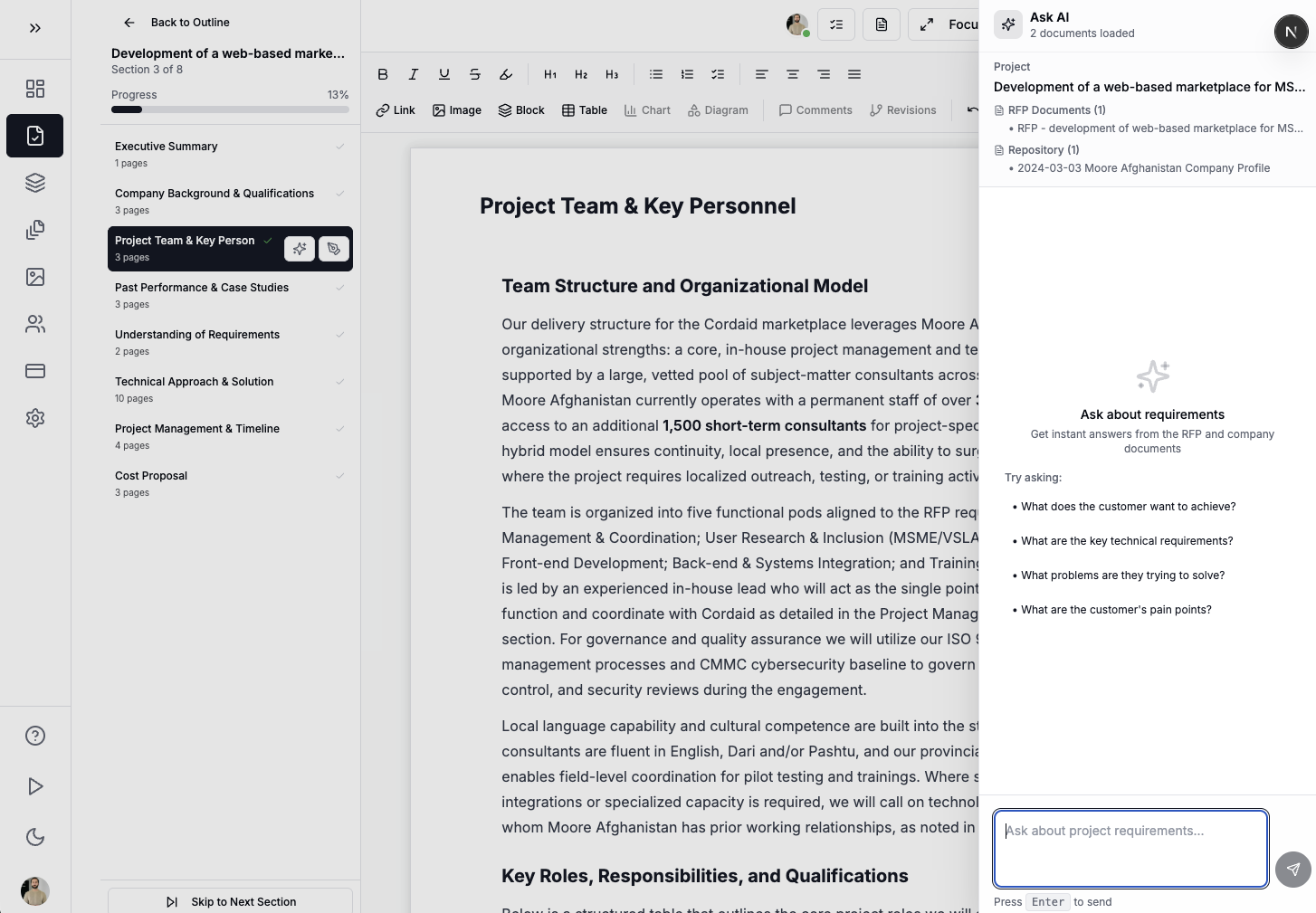This screenshot has height=913, width=1316.
Task: Open the settings gear in sidebar
Action: pyautogui.click(x=35, y=418)
